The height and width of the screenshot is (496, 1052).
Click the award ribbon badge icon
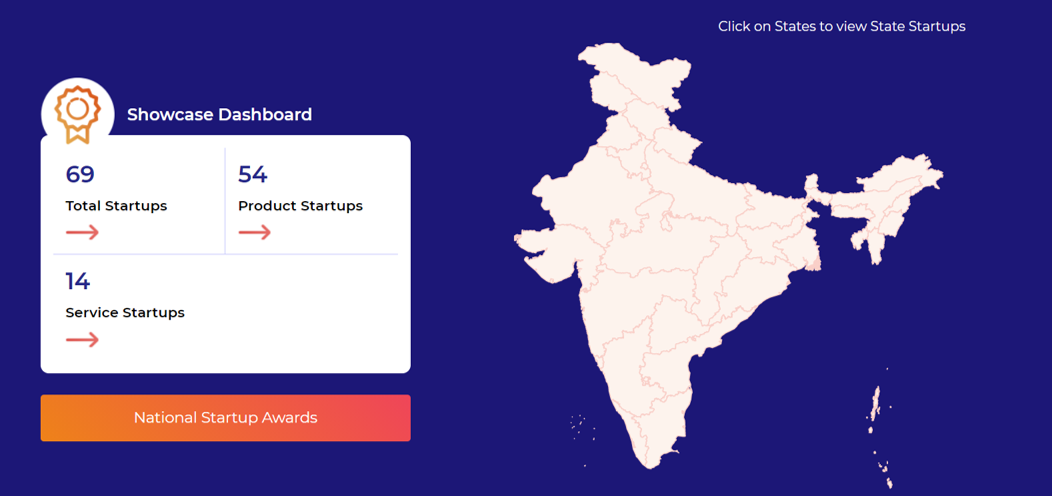[x=77, y=114]
